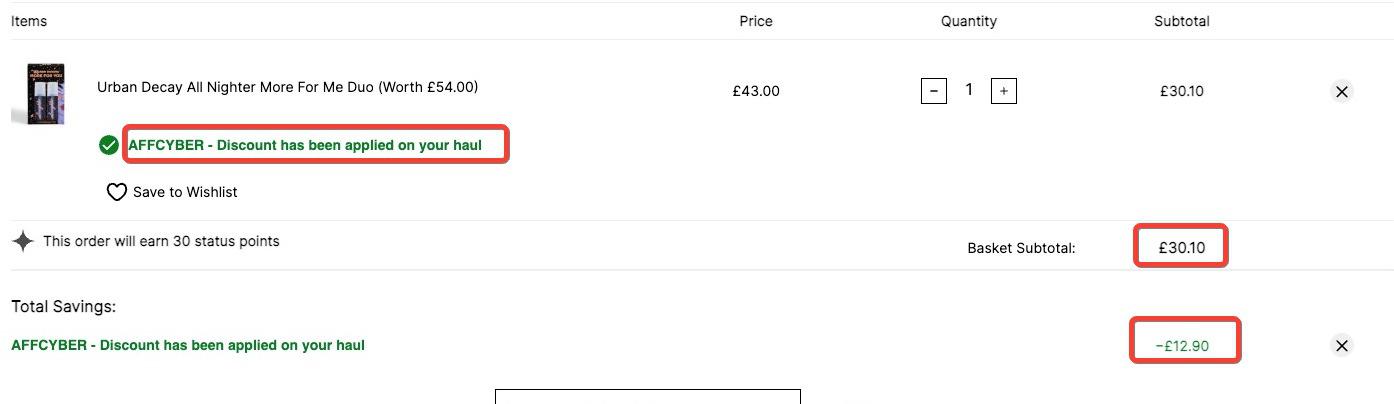Remove the AFFCYBER discount code
The height and width of the screenshot is (404, 1394).
pyautogui.click(x=1342, y=346)
